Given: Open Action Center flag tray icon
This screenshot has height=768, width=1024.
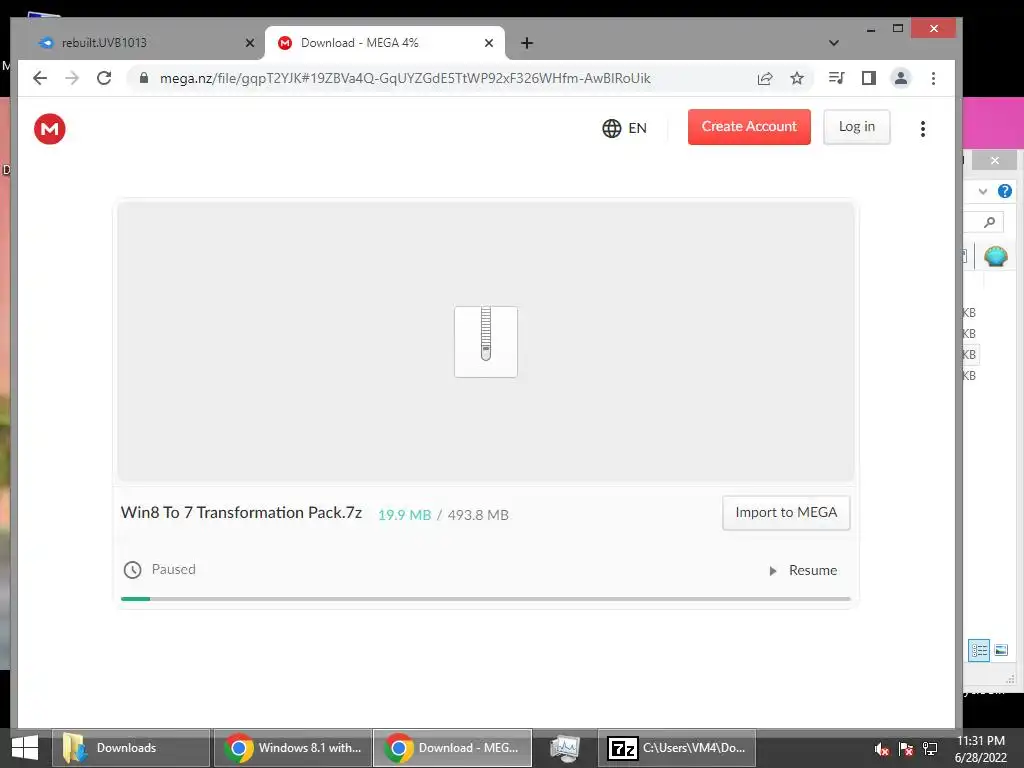Looking at the screenshot, I should [906, 749].
